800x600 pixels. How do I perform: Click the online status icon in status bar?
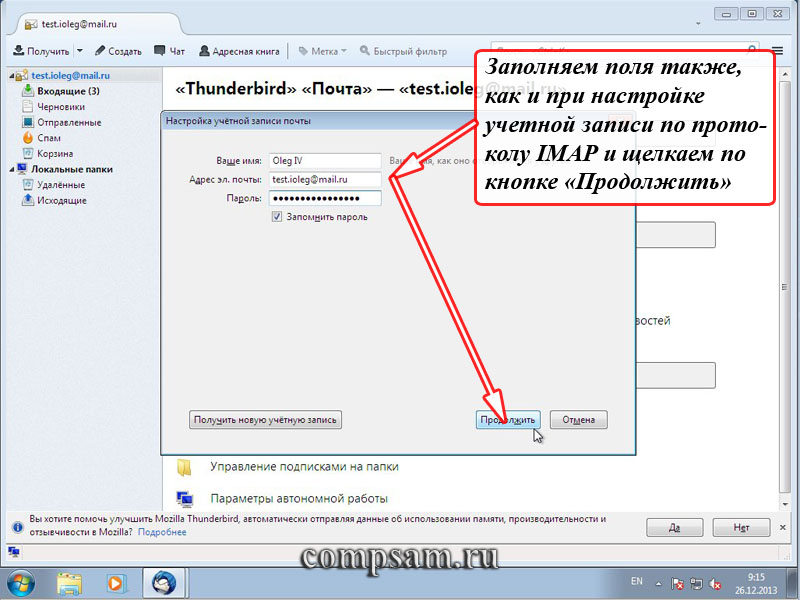coord(14,552)
